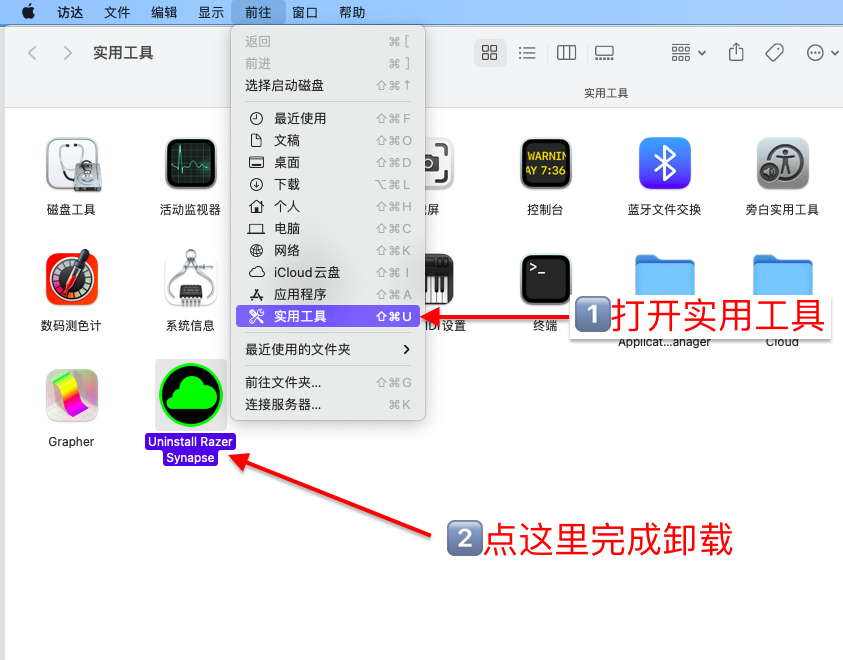The image size is (843, 660).
Task: Choose 应用程序 in the Go menu
Action: (328, 295)
